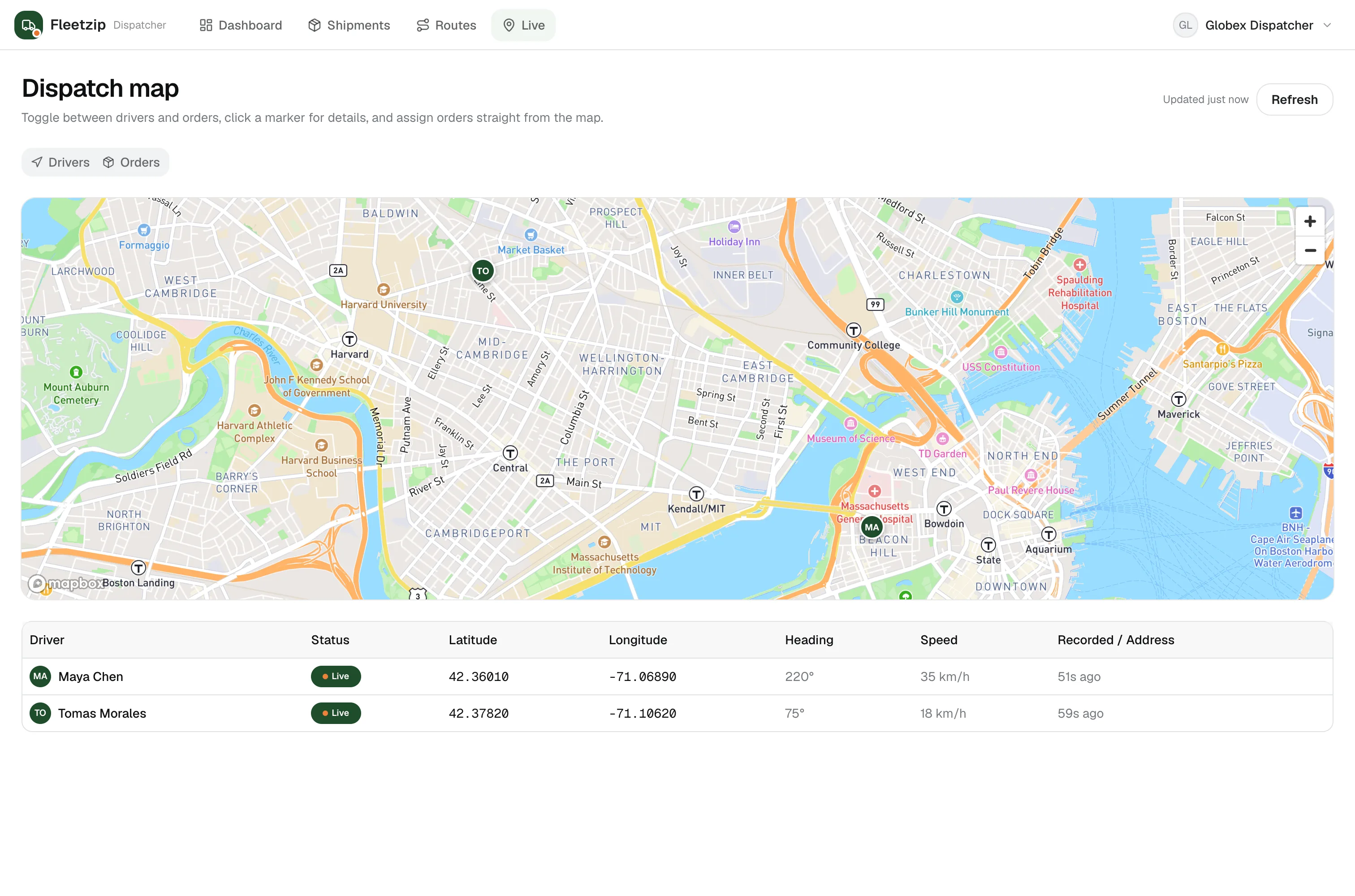Click Tomas Morales' Live status badge
Screen dimensions: 1355x896
pyautogui.click(x=336, y=713)
